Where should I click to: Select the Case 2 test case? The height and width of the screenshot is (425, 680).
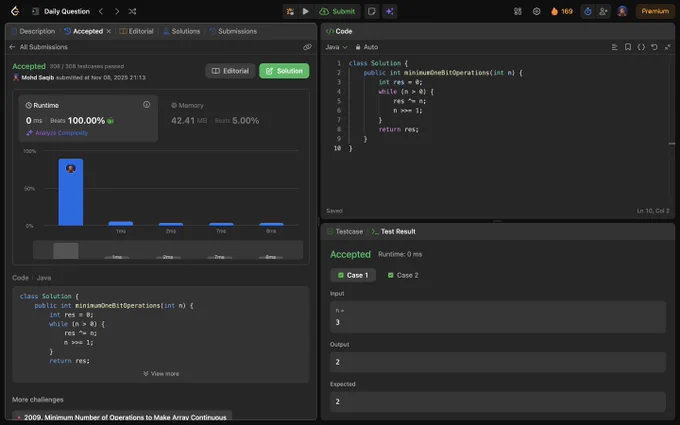402,275
